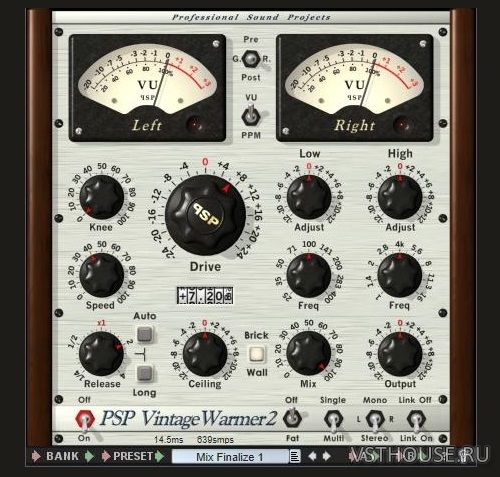
Task: Enable the Long release button
Action: click(x=145, y=373)
